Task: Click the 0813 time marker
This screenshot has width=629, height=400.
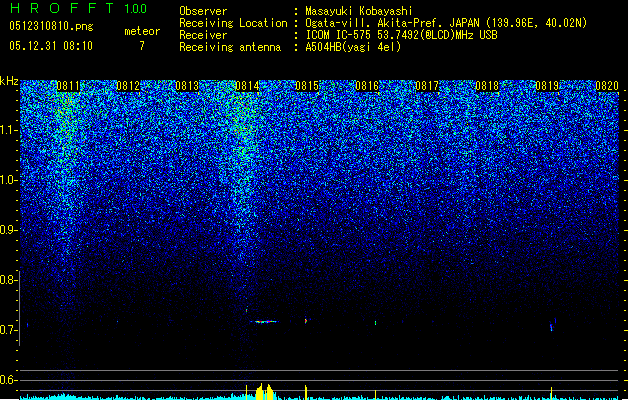Action: pyautogui.click(x=187, y=86)
